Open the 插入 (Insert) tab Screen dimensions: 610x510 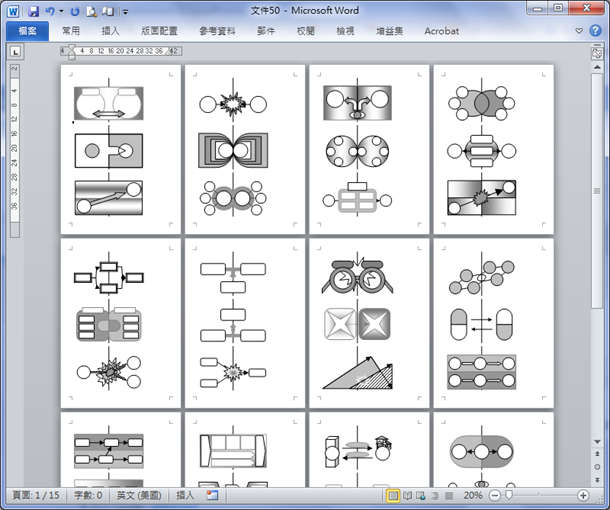coord(110,31)
